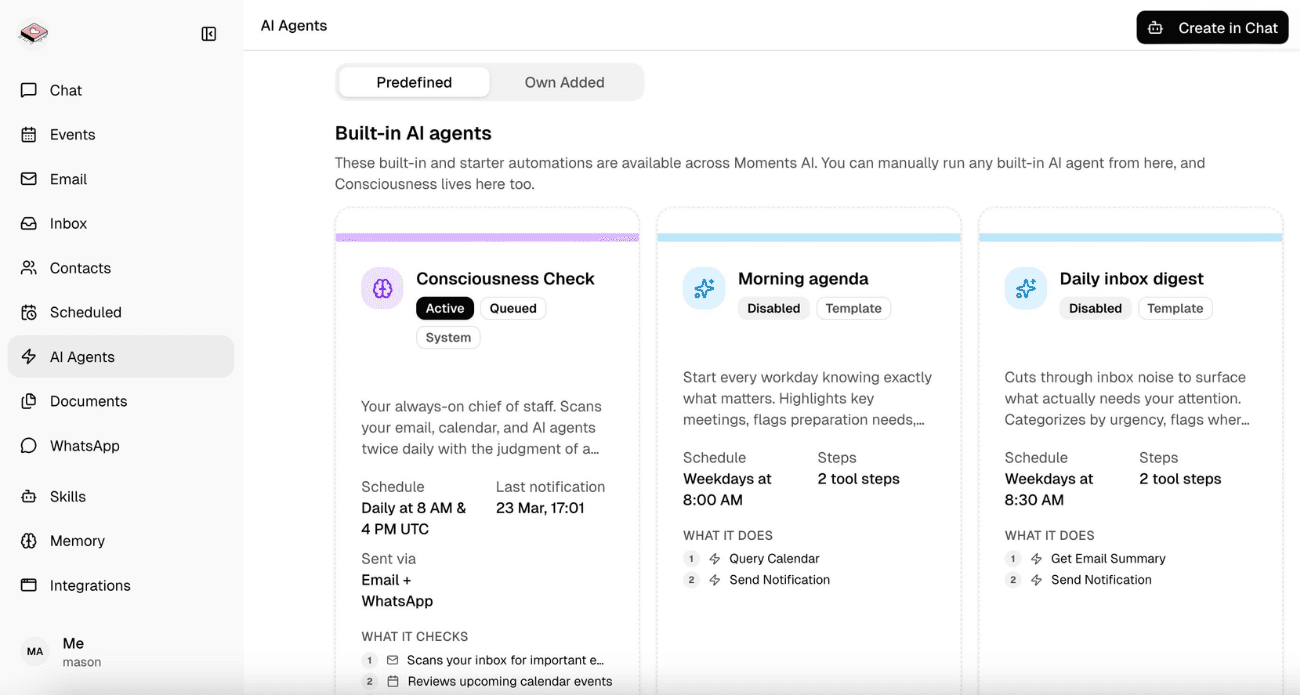This screenshot has height=695, width=1300.
Task: Click the Active badge on Consciousness Check
Action: (x=445, y=309)
